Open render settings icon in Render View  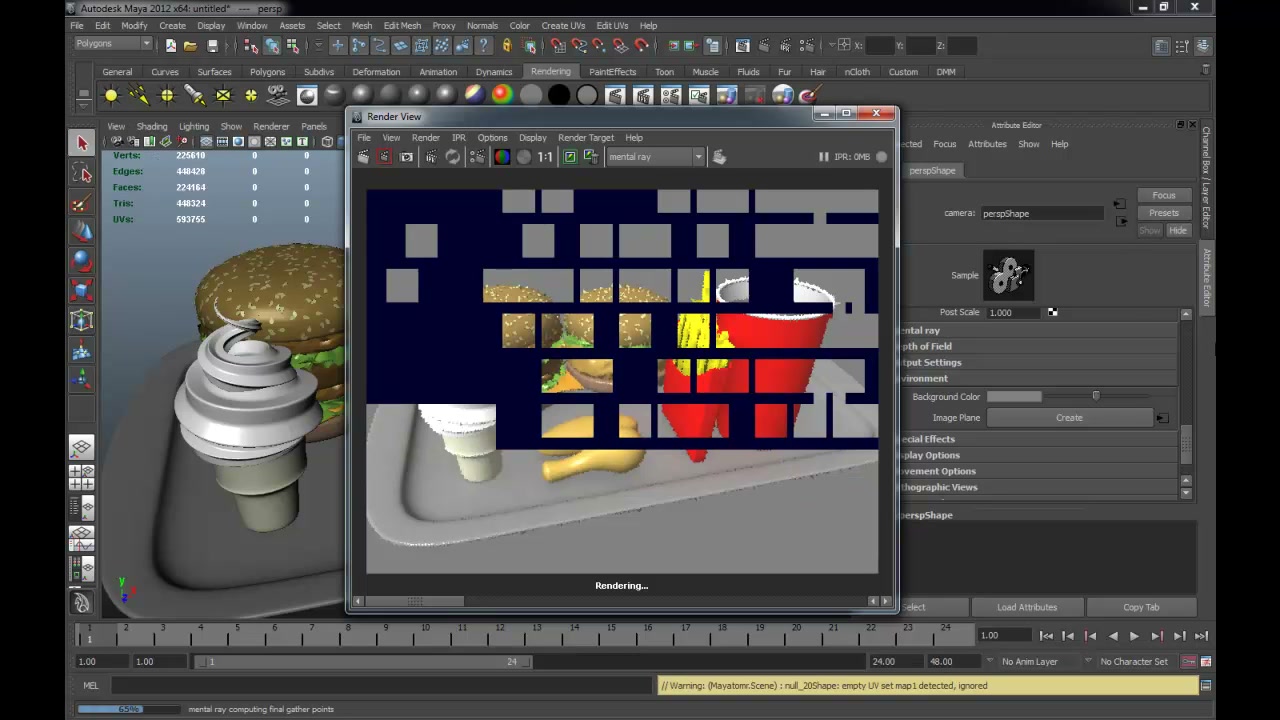pos(477,157)
